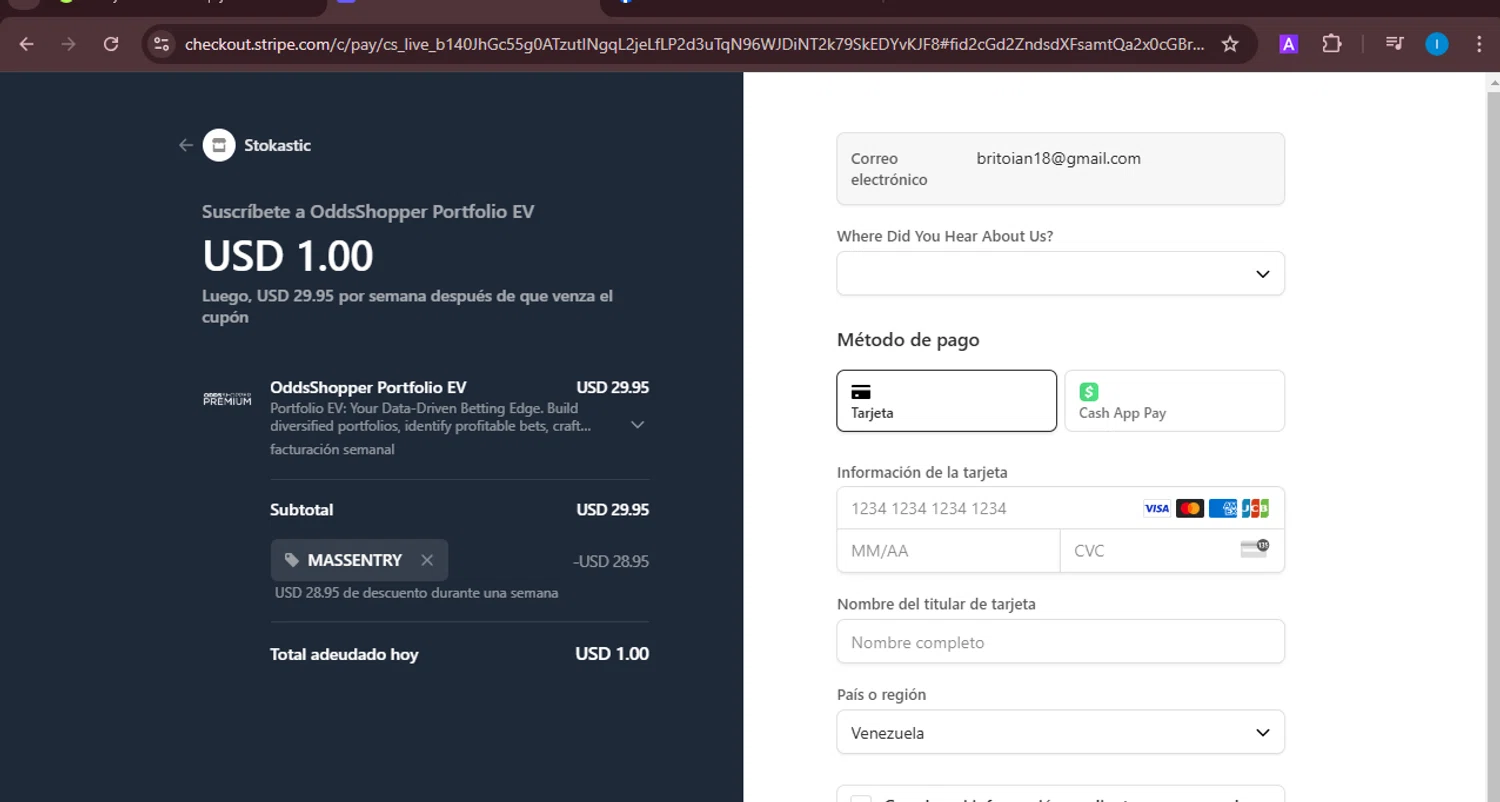Viewport: 1500px width, 802px height.
Task: Click the -USD 28.95 discount amount
Action: click(611, 561)
